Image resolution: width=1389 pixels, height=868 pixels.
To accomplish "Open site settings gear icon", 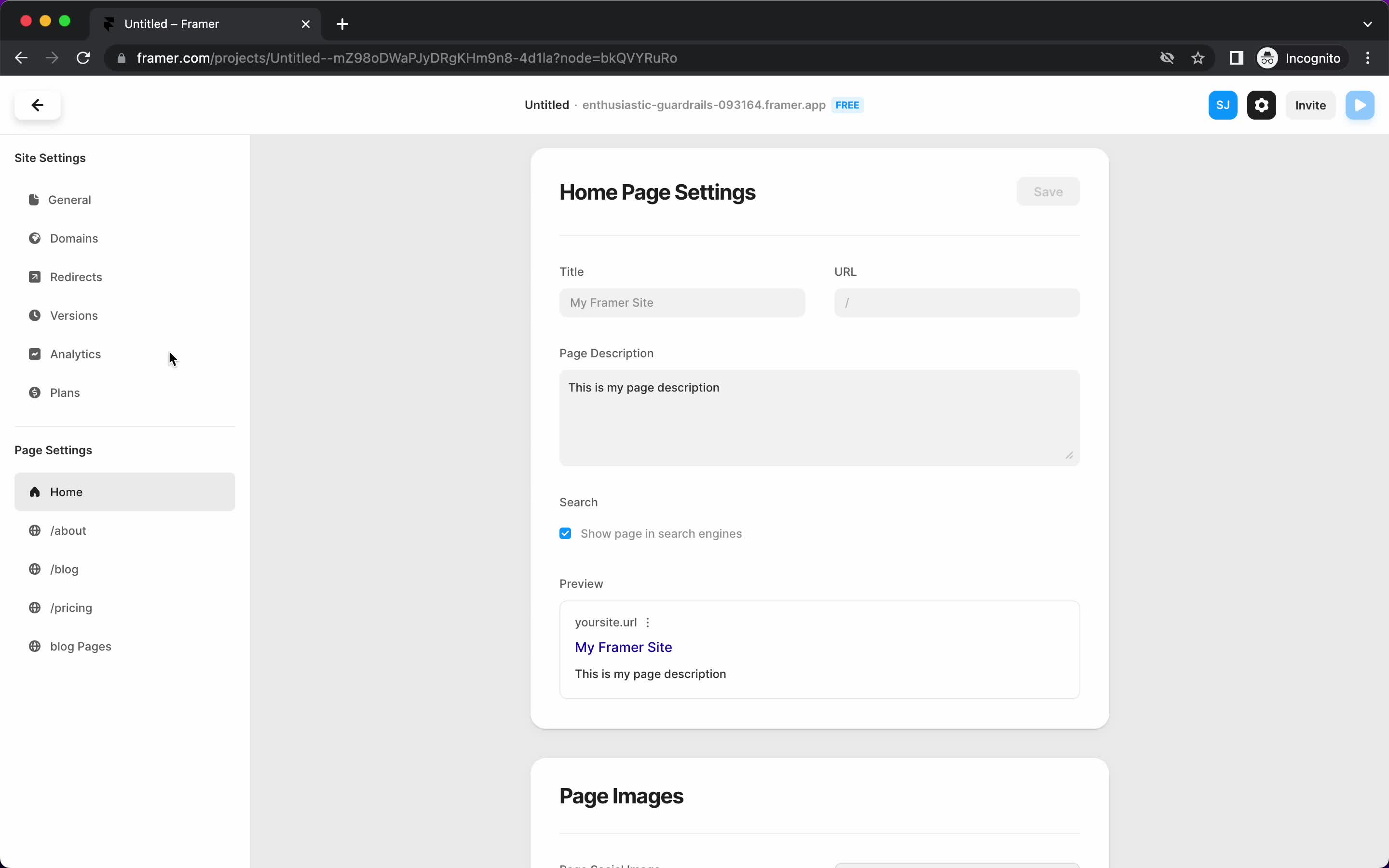I will pyautogui.click(x=1262, y=105).
